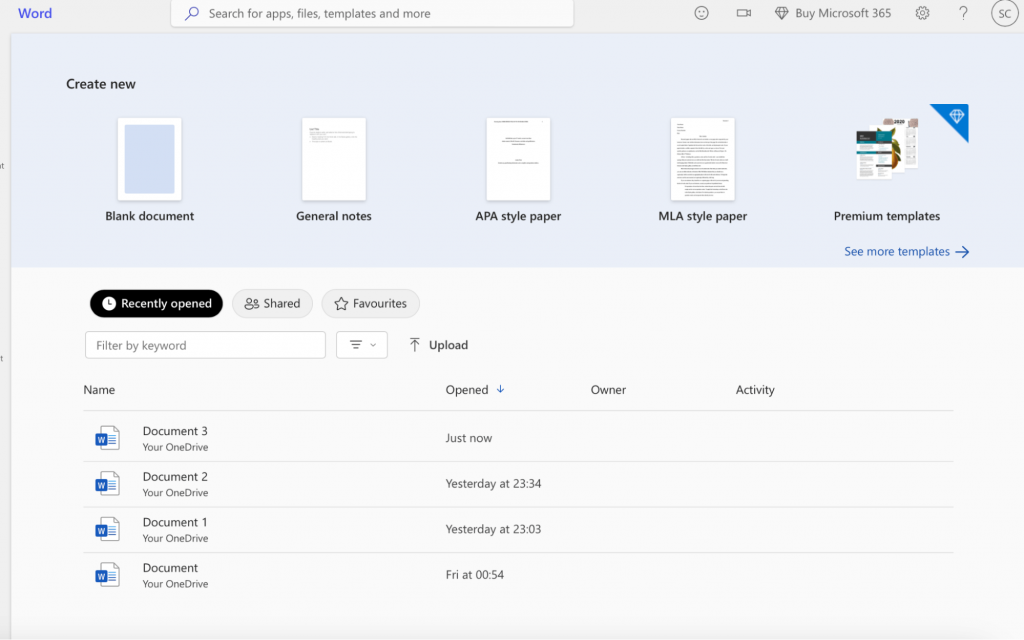
Task: Select the MLA style paper thumbnail
Action: click(703, 159)
